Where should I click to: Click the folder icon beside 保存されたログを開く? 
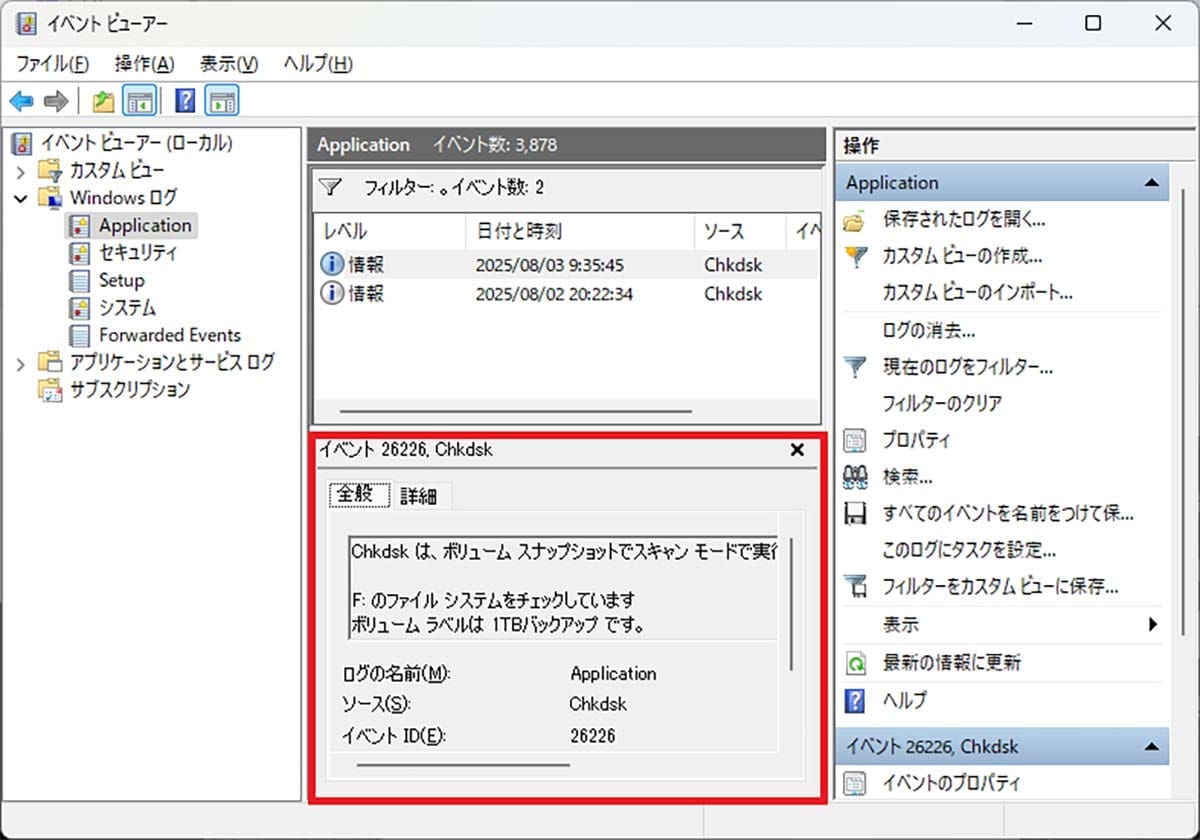click(x=854, y=220)
